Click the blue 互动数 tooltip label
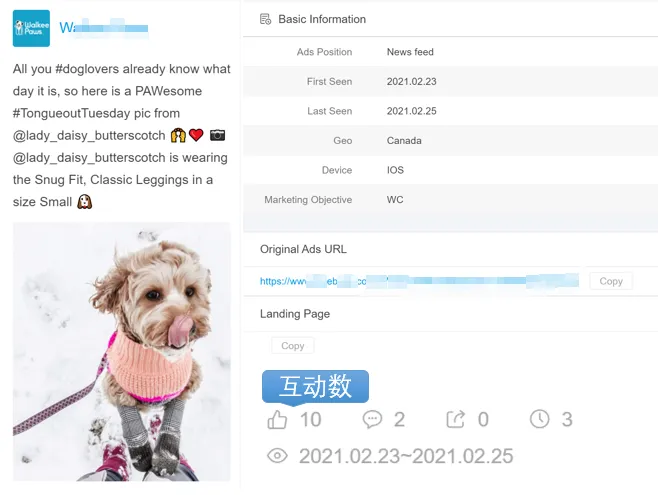 tap(315, 386)
